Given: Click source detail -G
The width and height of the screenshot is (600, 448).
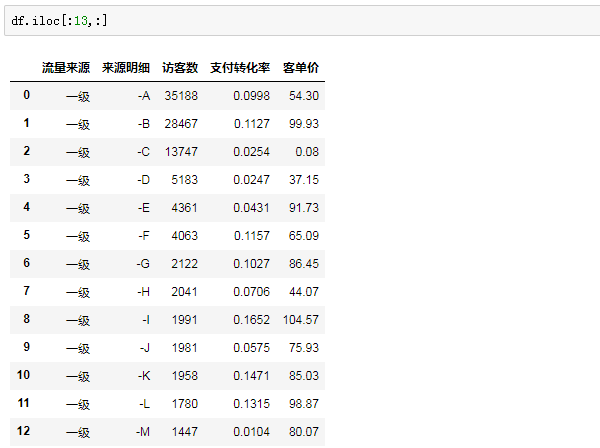Looking at the screenshot, I should (x=143, y=264).
